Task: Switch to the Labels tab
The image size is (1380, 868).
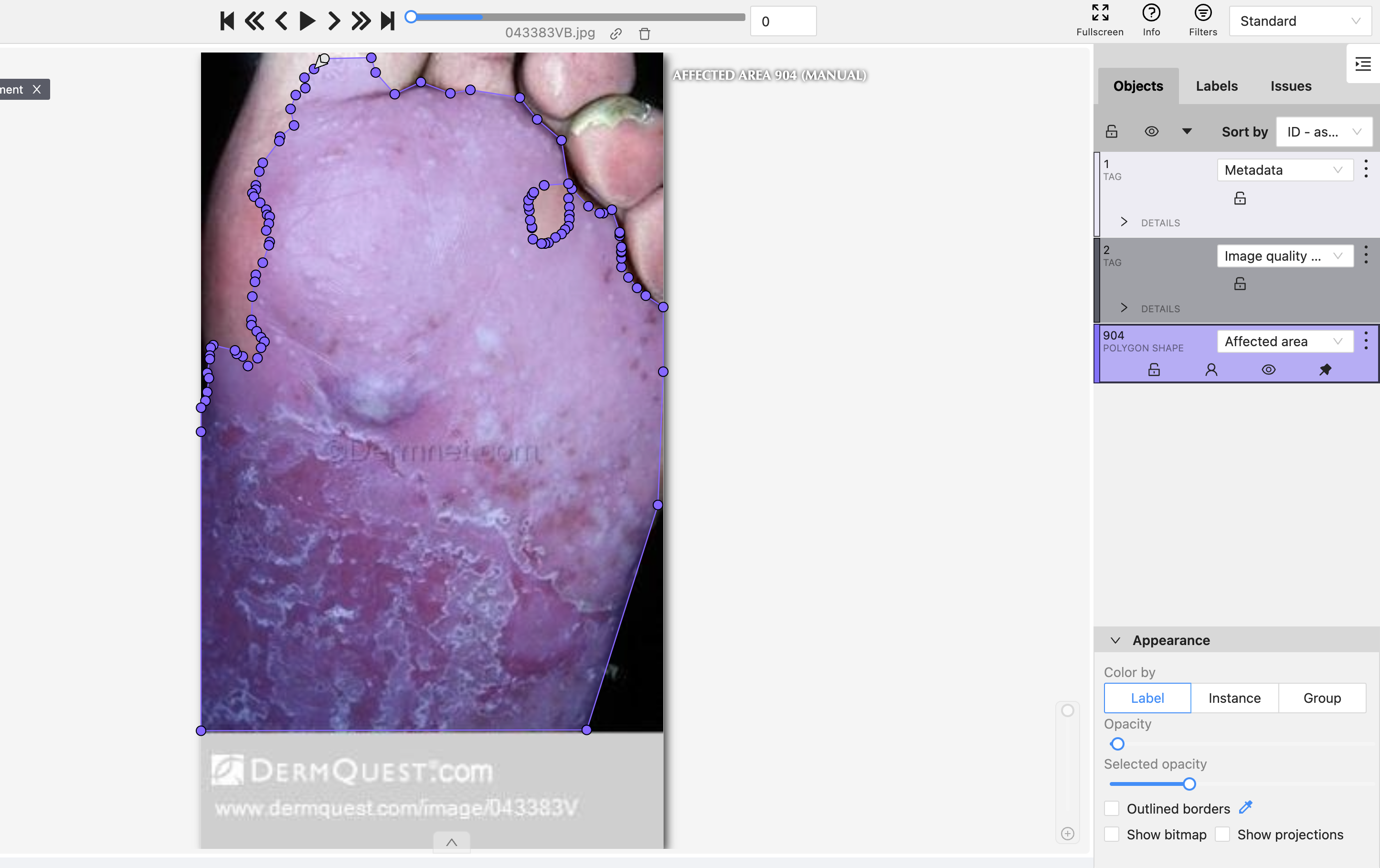Action: point(1216,86)
